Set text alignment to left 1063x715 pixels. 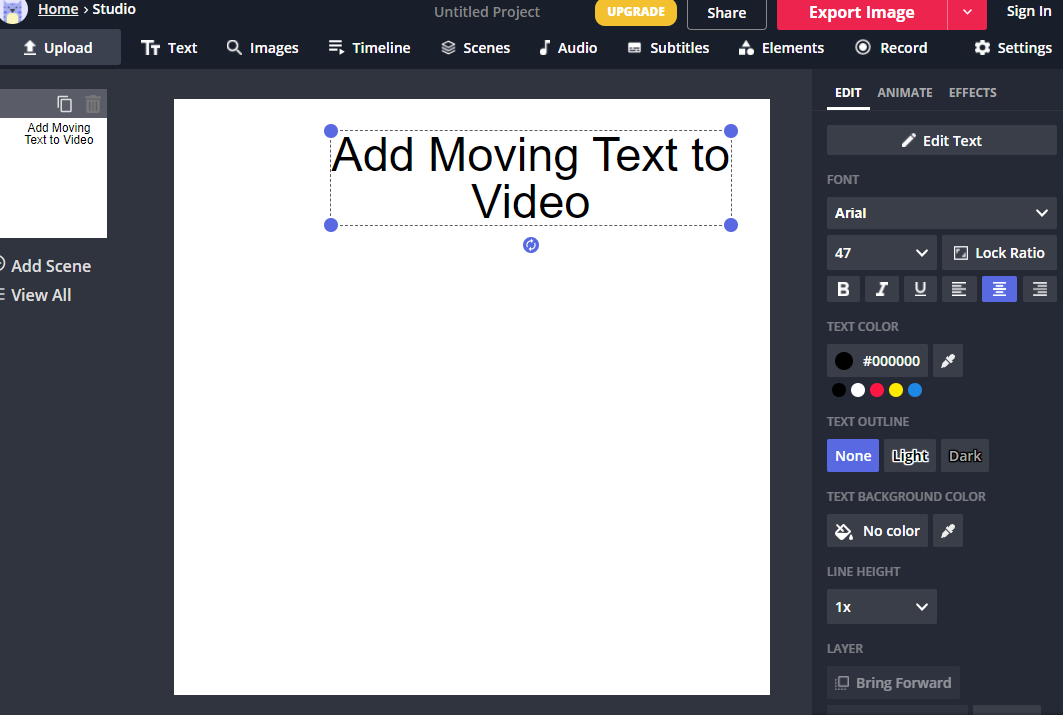959,289
